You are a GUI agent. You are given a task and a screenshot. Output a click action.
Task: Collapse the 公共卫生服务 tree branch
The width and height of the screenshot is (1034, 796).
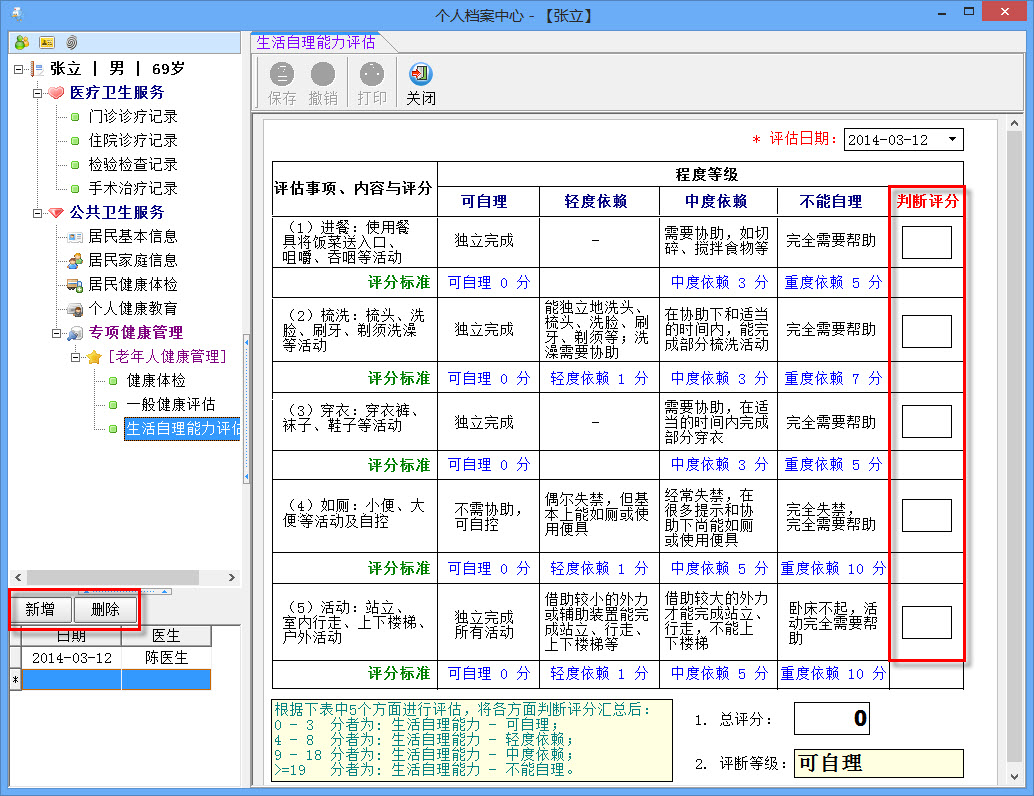tap(38, 213)
